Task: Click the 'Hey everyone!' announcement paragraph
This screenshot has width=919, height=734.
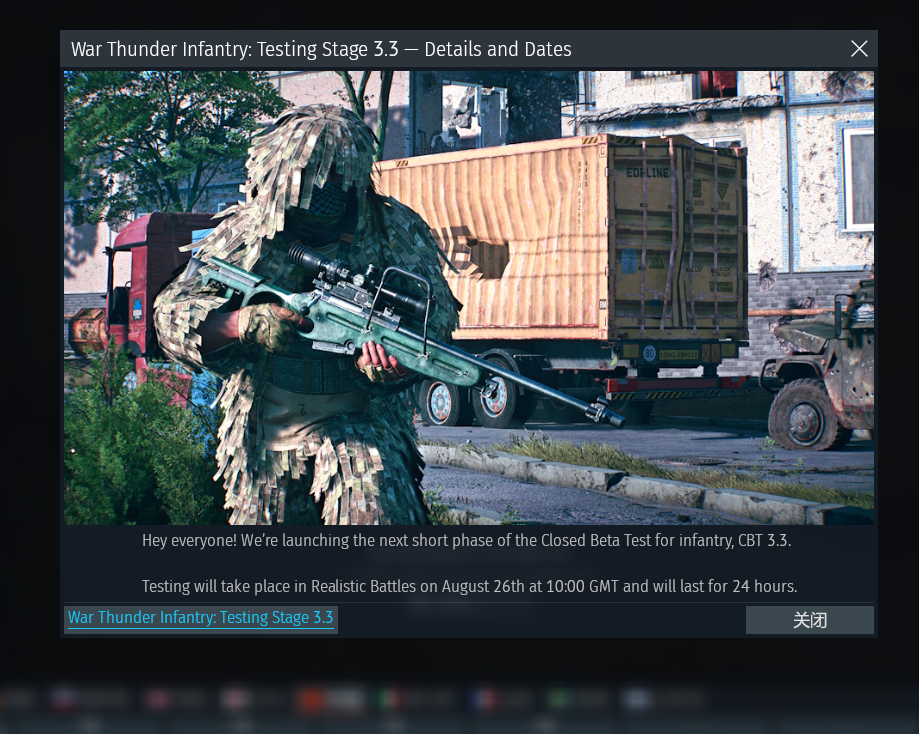Action: pyautogui.click(x=467, y=540)
